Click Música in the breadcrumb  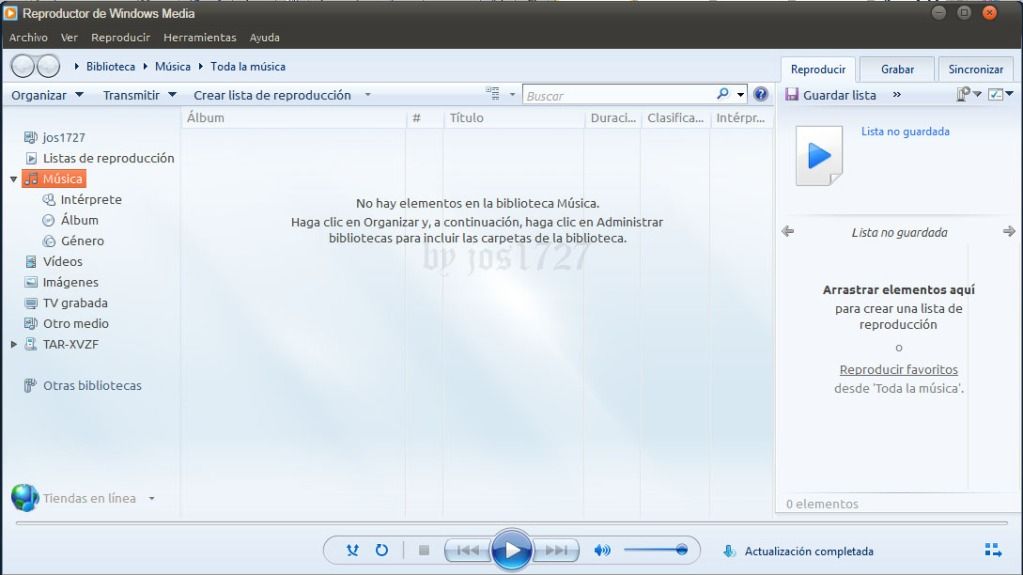pyautogui.click(x=172, y=67)
